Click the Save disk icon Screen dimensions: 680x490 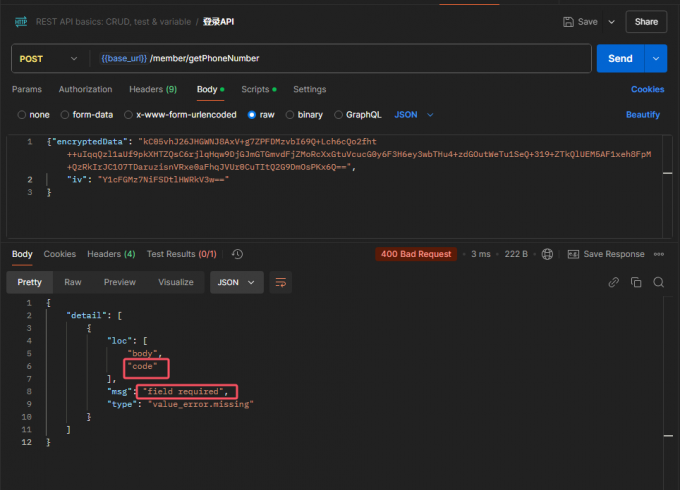click(x=568, y=22)
